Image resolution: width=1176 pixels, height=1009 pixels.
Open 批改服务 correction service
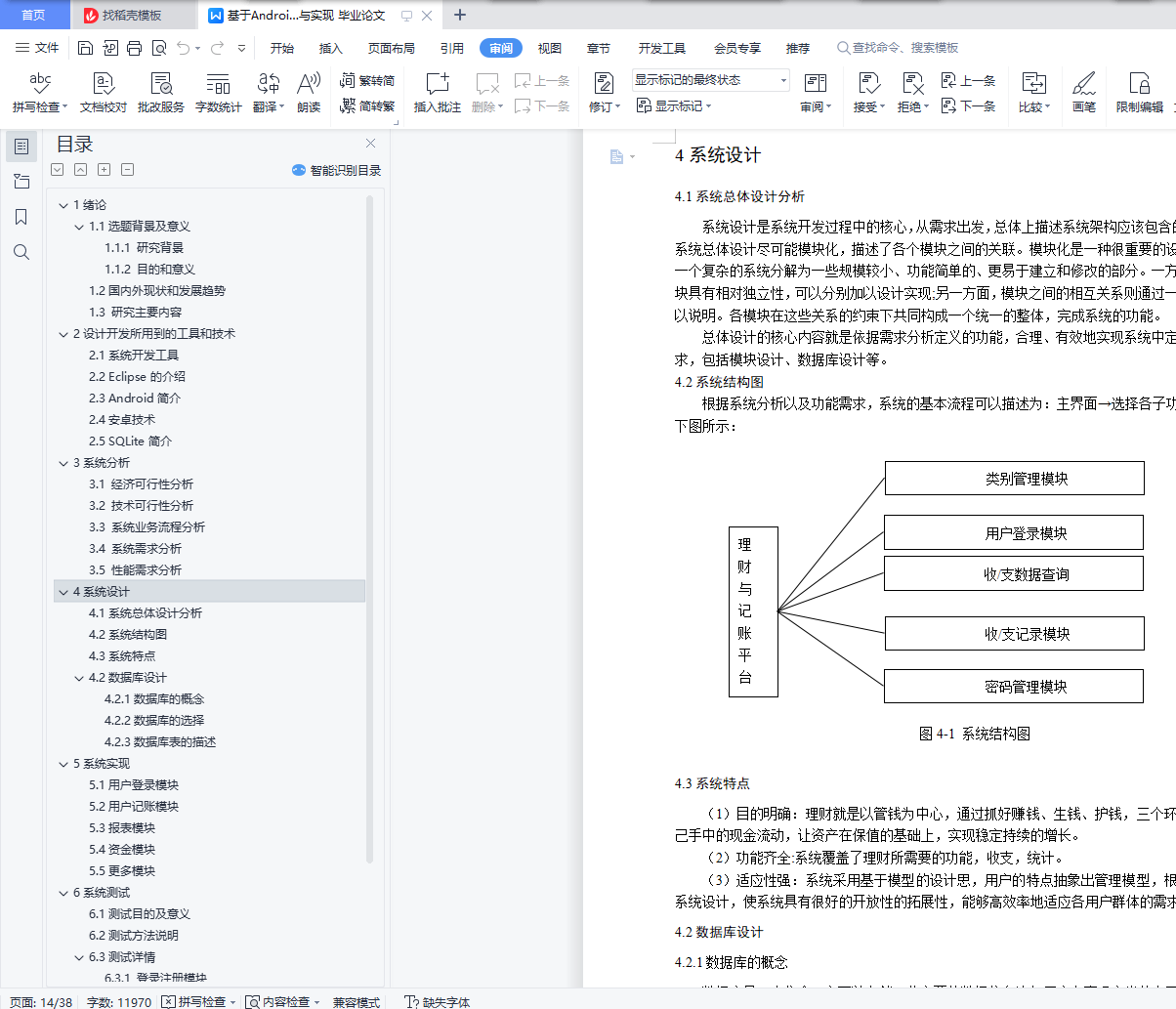[161, 93]
